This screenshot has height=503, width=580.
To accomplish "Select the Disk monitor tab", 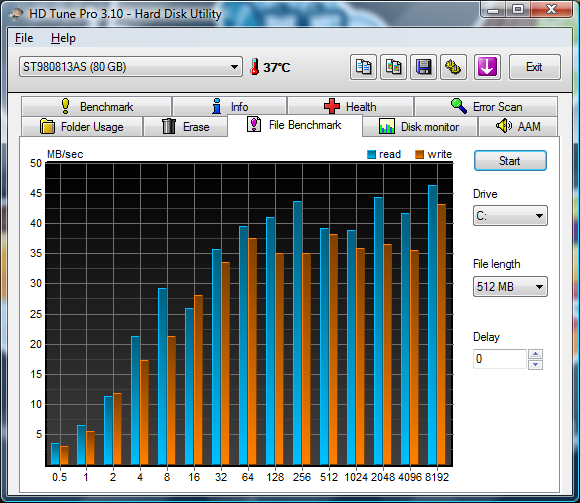I will (x=419, y=126).
